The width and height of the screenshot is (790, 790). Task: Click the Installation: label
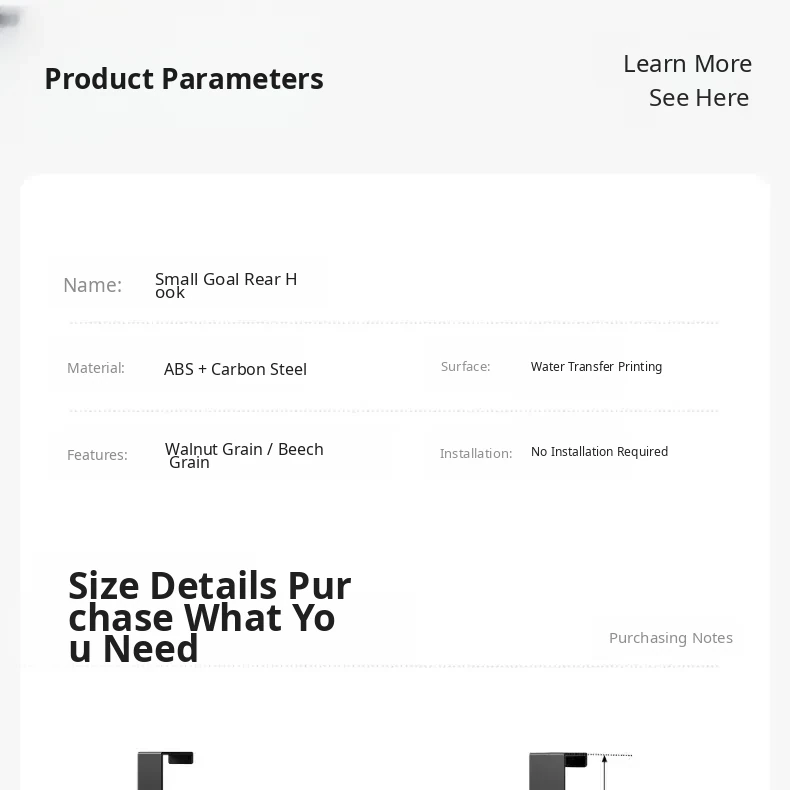tap(476, 453)
